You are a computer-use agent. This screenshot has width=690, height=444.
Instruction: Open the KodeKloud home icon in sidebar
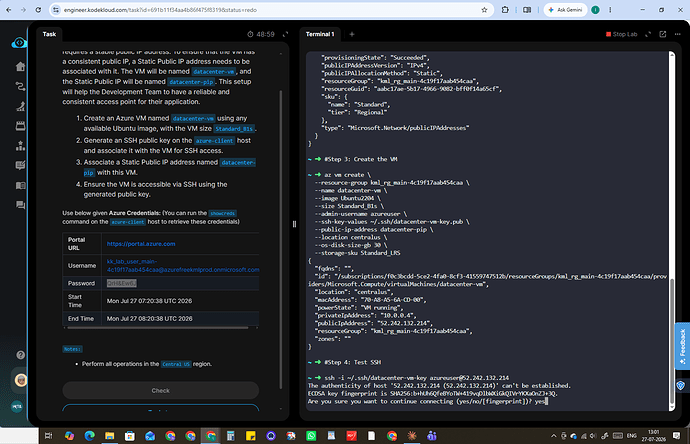pyautogui.click(x=20, y=66)
